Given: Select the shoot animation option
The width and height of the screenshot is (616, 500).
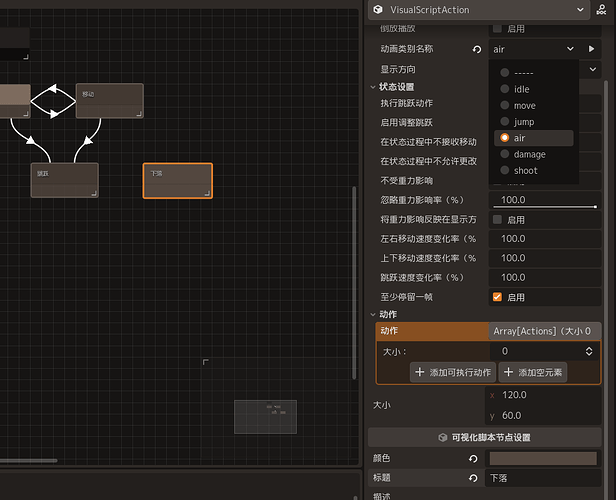Looking at the screenshot, I should 534,170.
